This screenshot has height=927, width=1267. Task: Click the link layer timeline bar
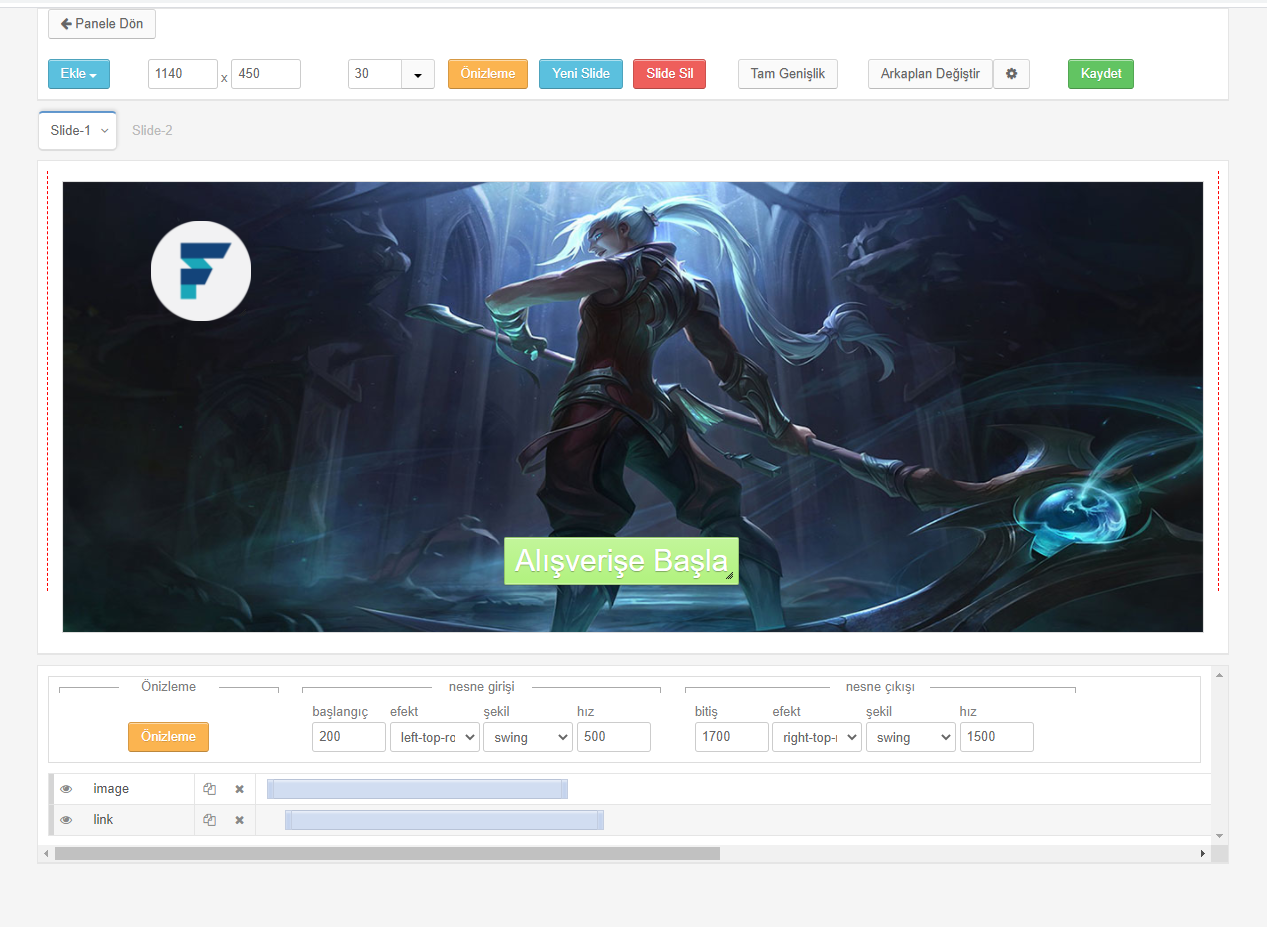[444, 820]
